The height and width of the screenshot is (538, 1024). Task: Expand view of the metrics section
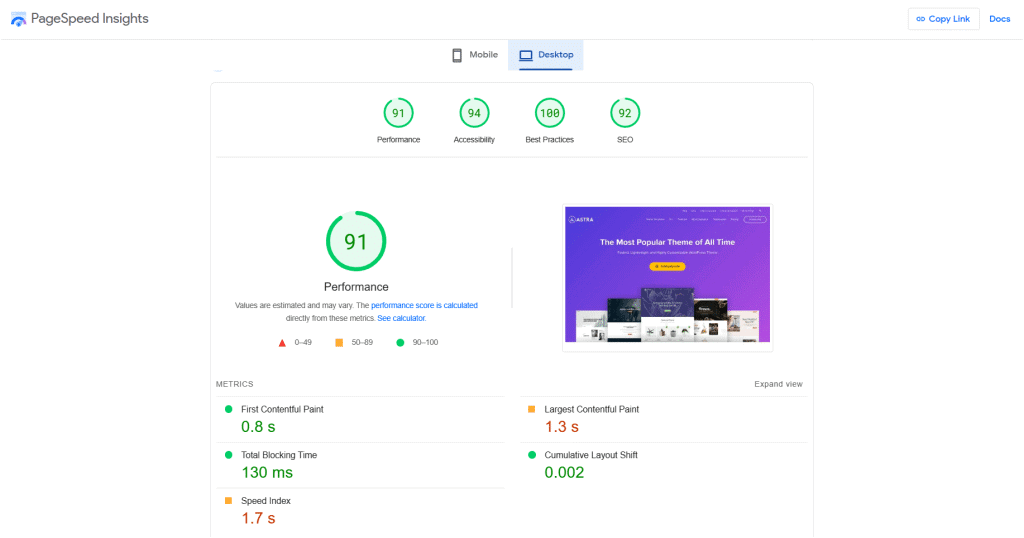point(778,384)
